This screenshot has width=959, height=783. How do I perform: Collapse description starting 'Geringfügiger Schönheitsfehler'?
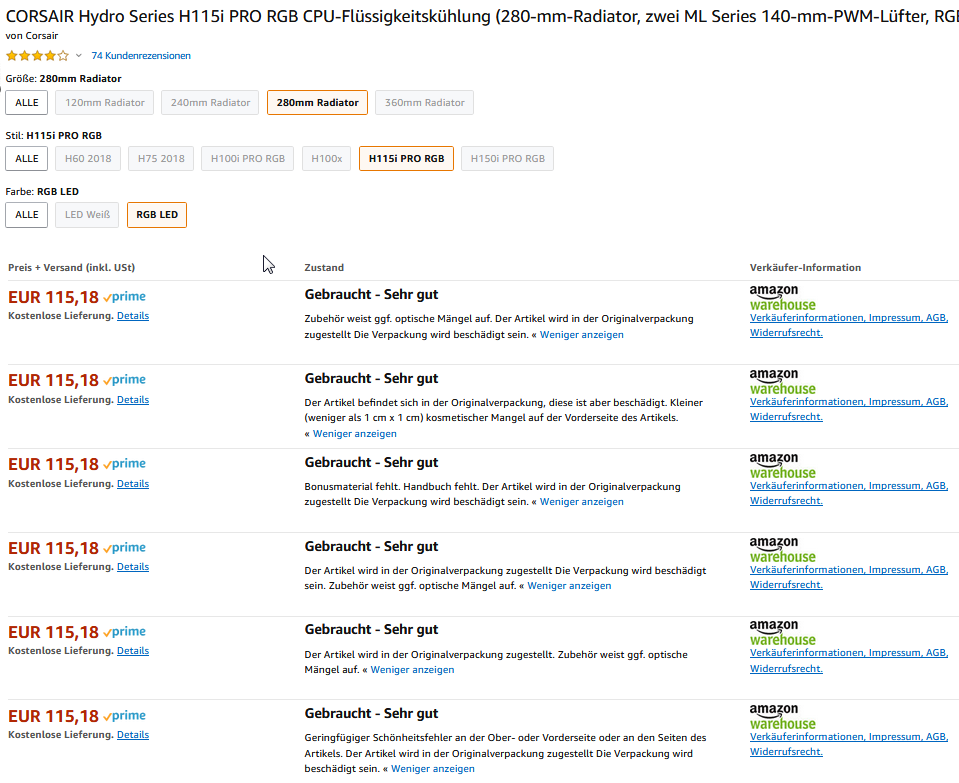[432, 769]
